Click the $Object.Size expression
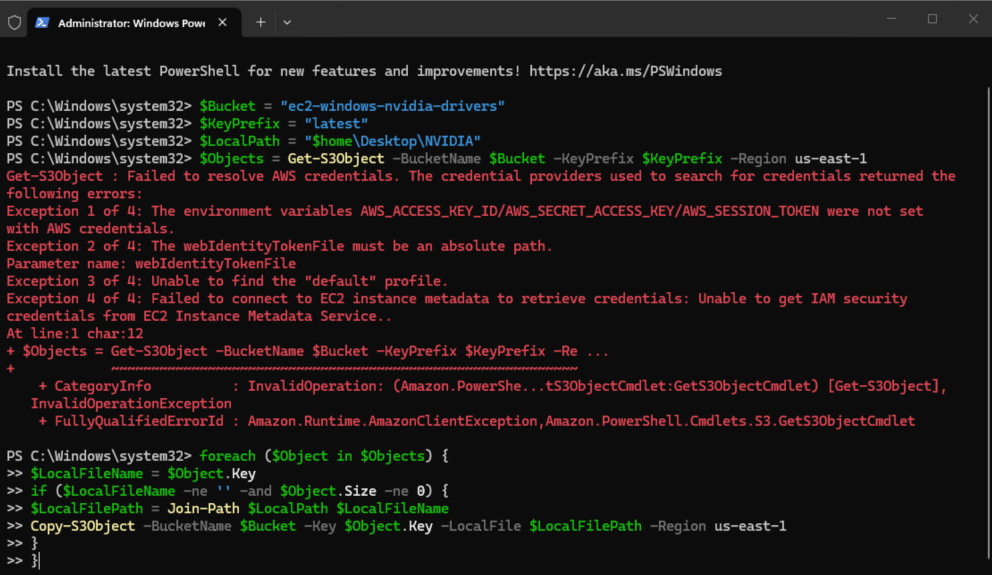Screen dimensions: 992x575 [328, 491]
